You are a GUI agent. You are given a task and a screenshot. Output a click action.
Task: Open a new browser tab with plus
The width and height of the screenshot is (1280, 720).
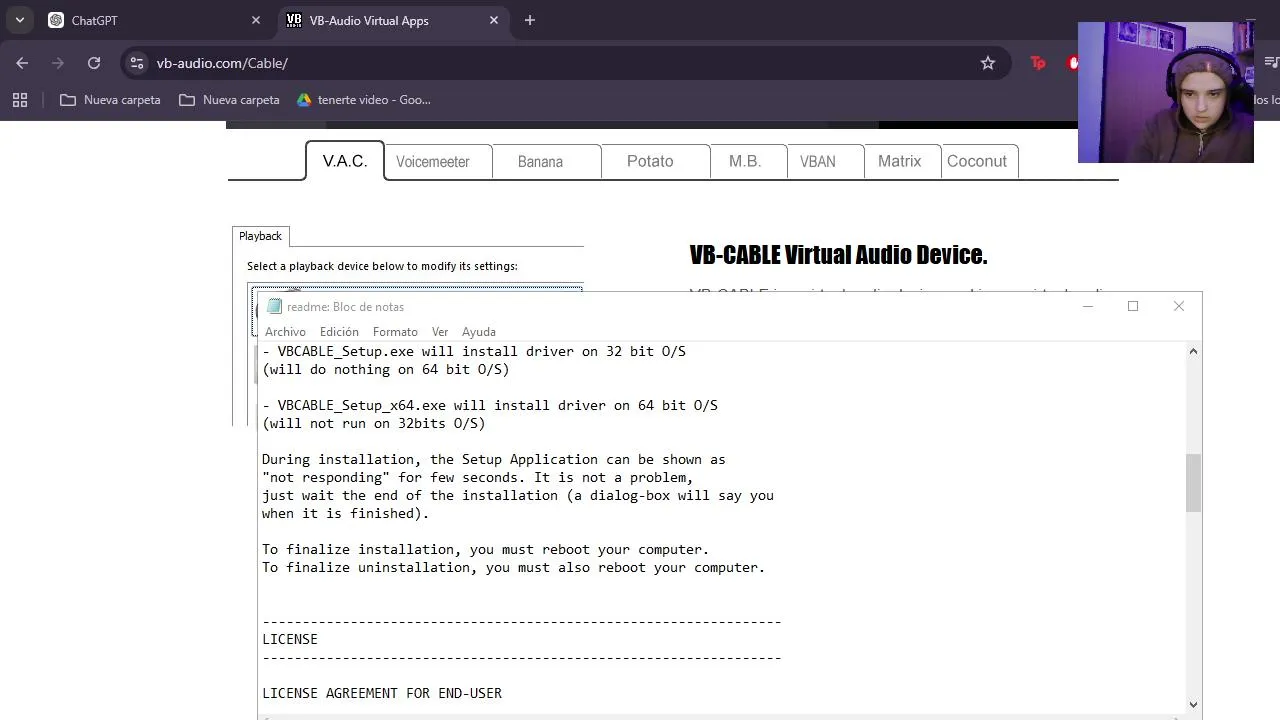pos(530,20)
